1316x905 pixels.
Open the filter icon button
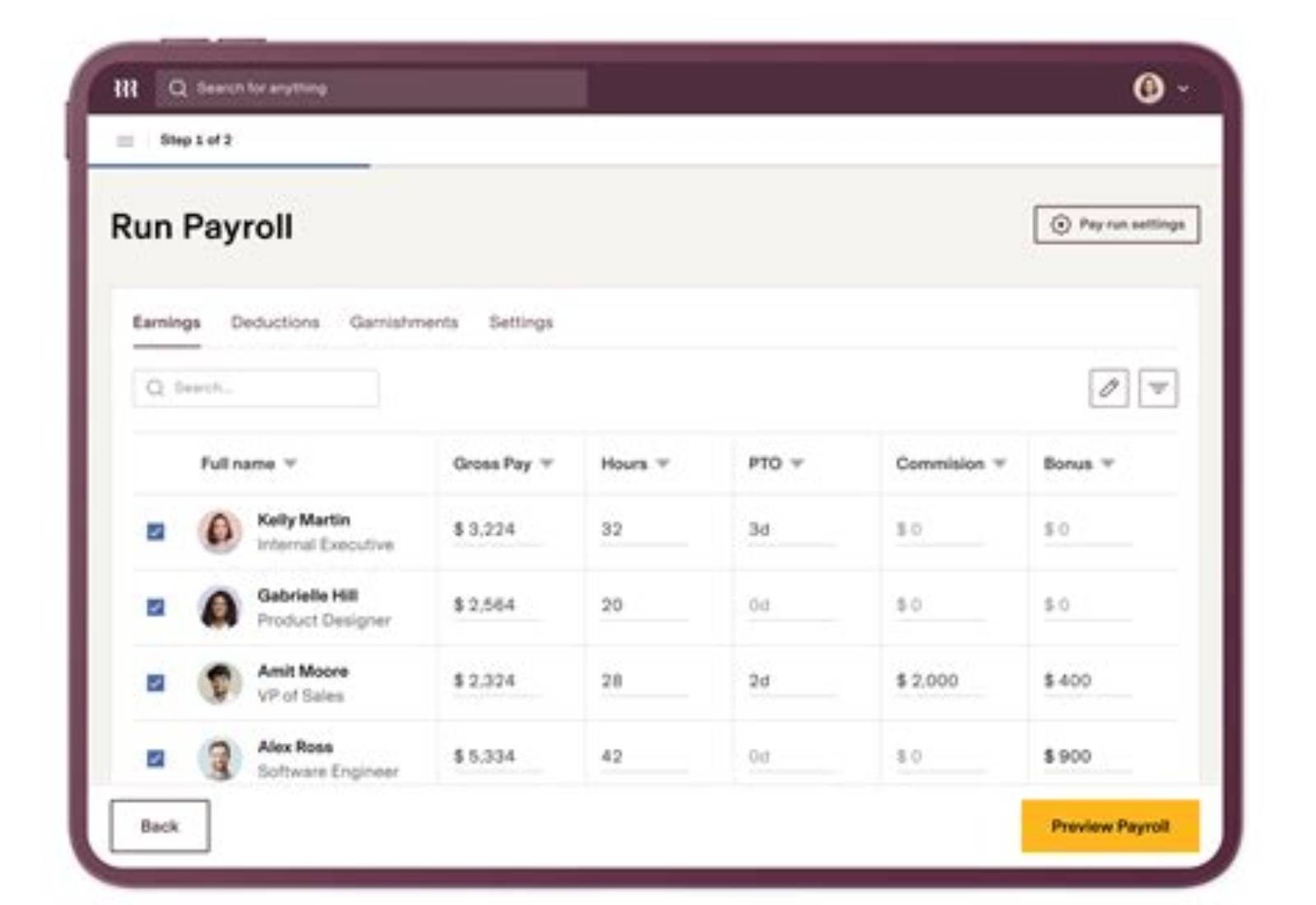(1157, 388)
